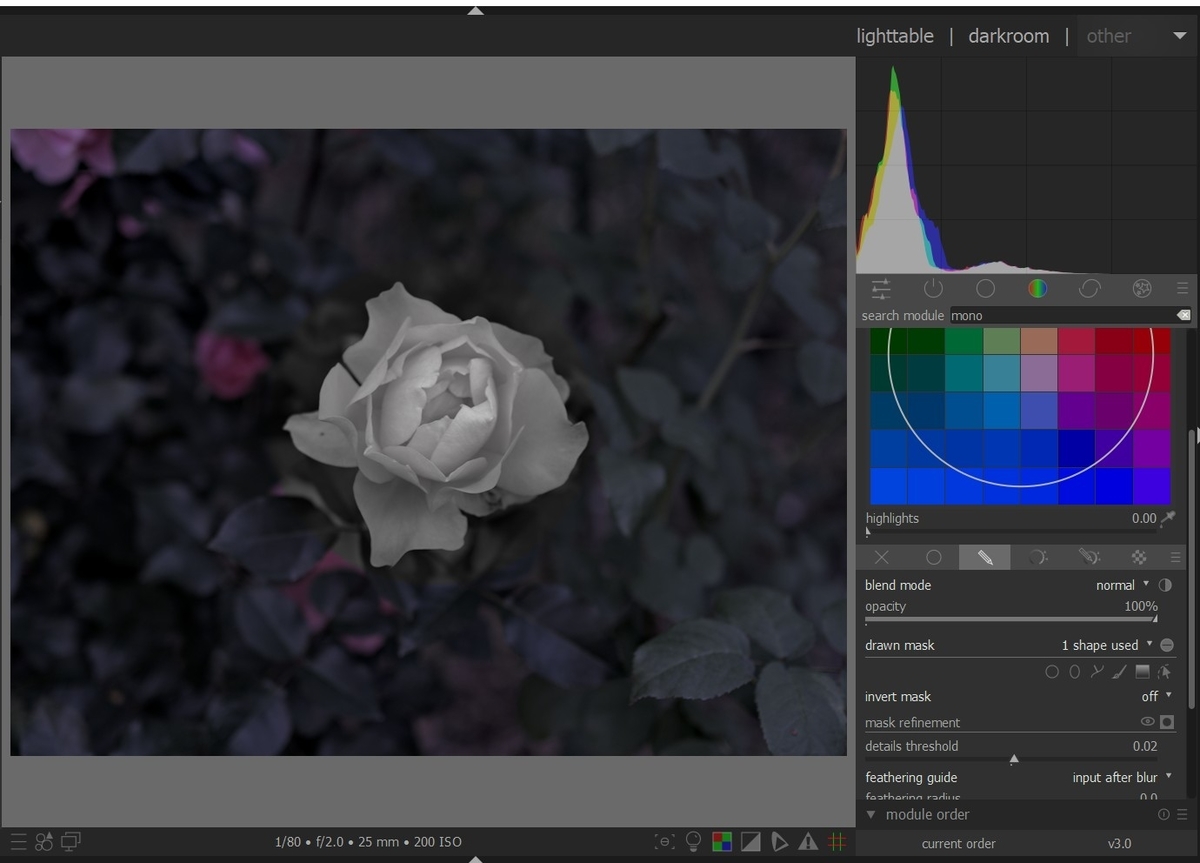1200x863 pixels.
Task: Collapse the bottom panel arrow
Action: pyautogui.click(x=476, y=858)
